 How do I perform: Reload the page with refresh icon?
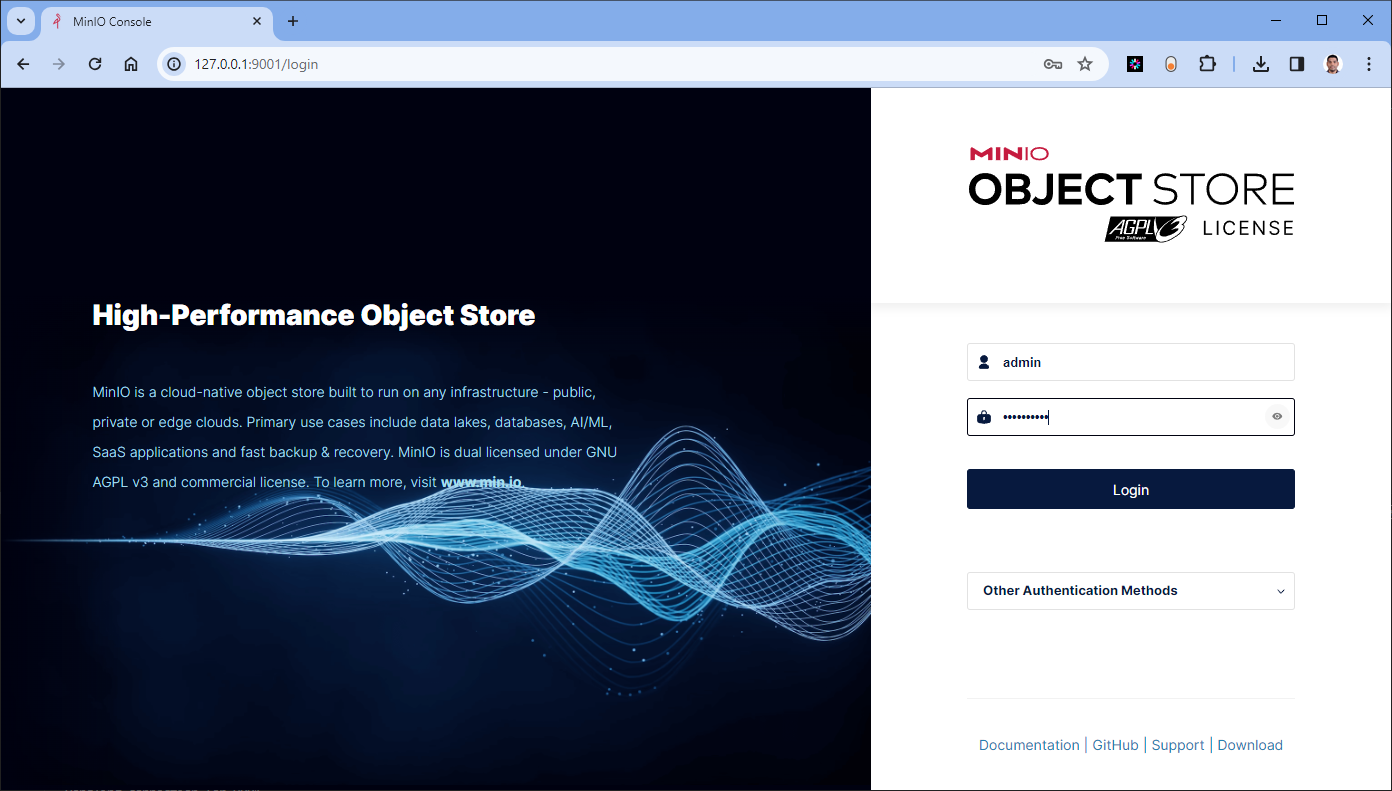click(95, 64)
